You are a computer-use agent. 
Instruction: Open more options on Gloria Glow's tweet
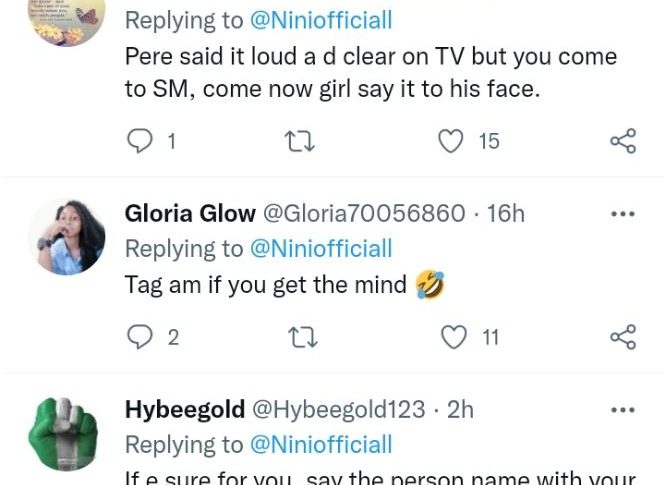[x=623, y=214]
